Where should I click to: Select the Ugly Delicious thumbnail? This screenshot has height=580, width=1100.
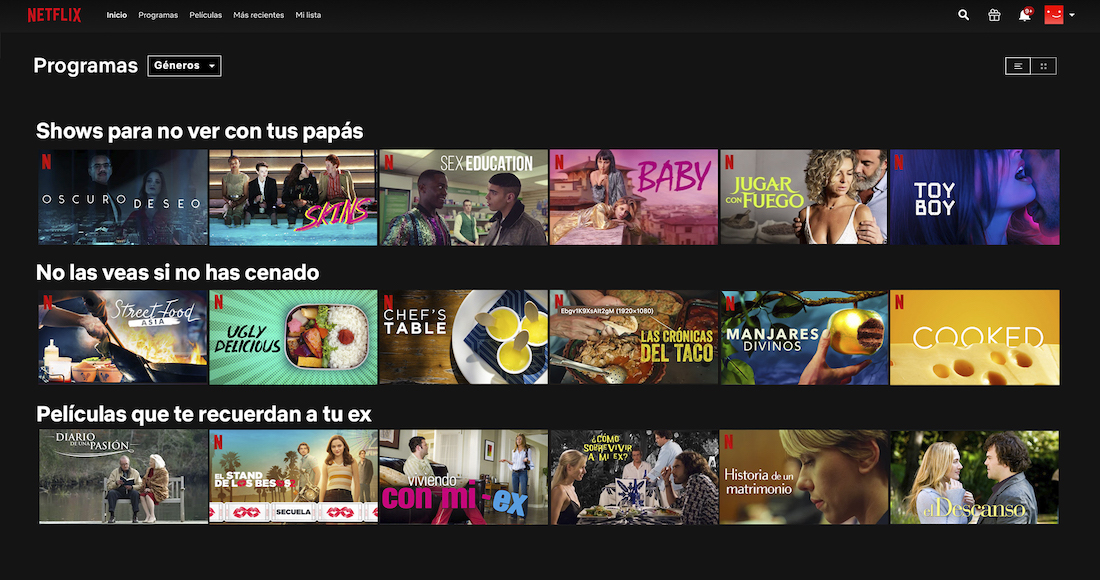pyautogui.click(x=293, y=337)
